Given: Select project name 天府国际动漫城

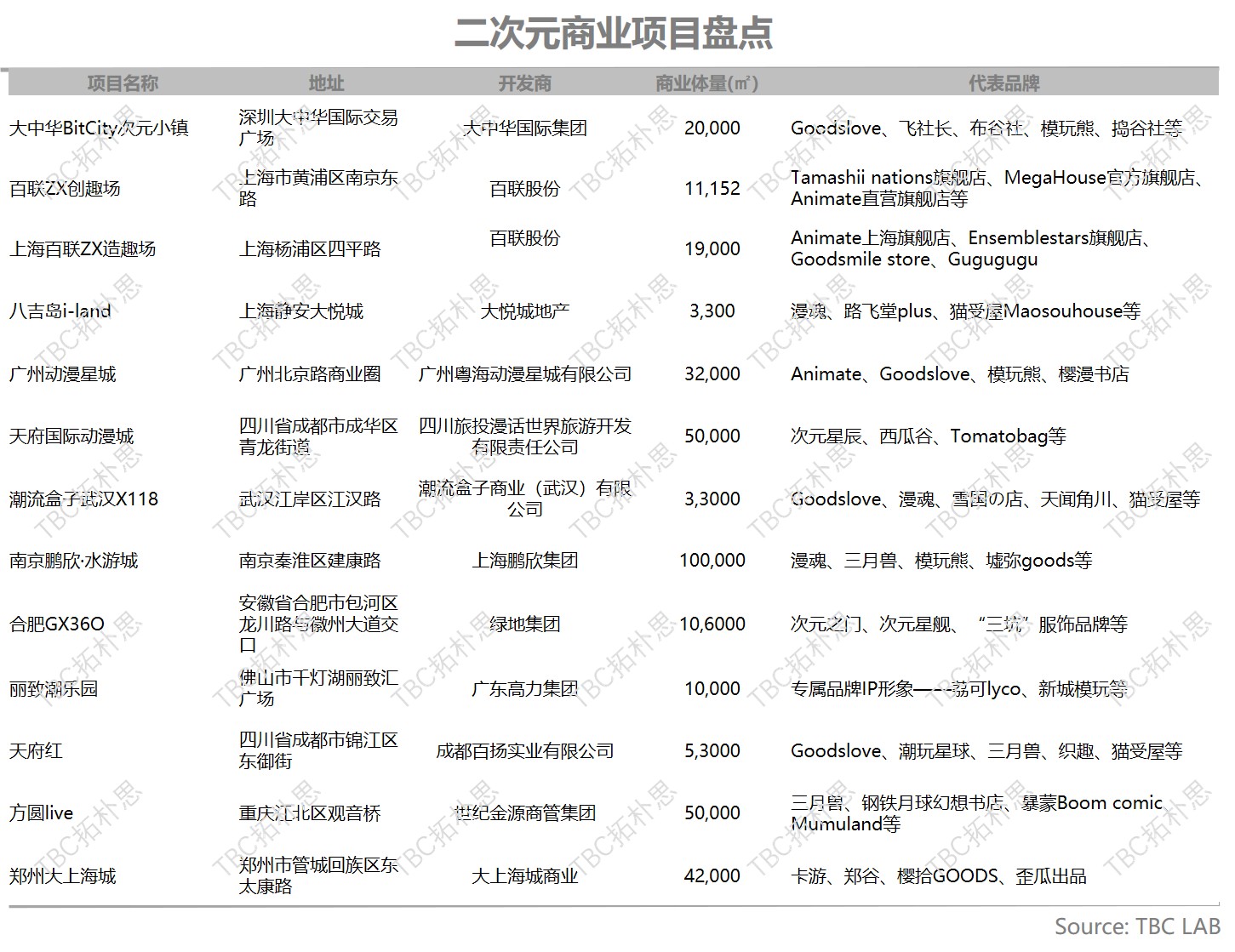Looking at the screenshot, I should (71, 436).
